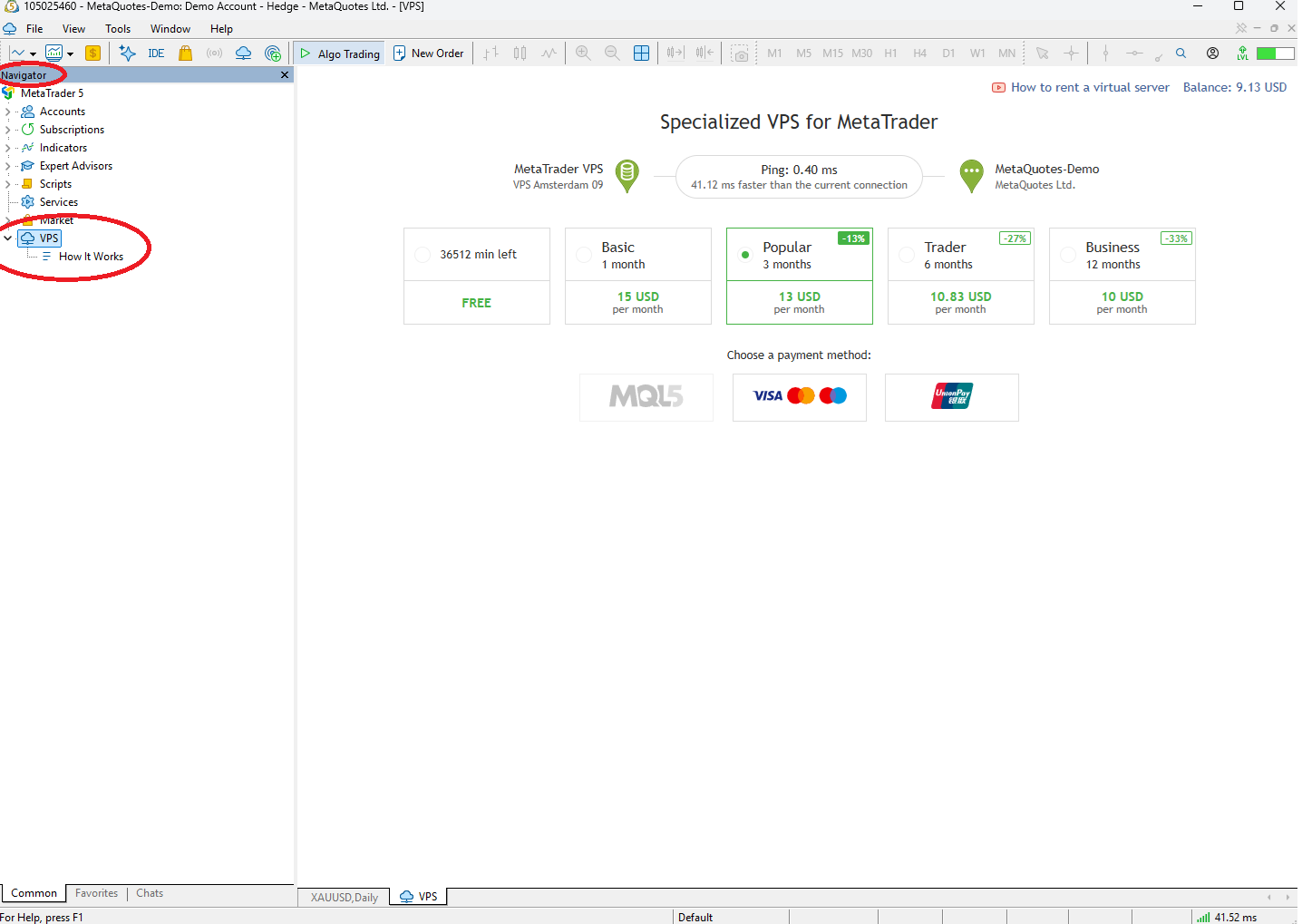Click the green LVL toolbar icon

click(x=1242, y=53)
